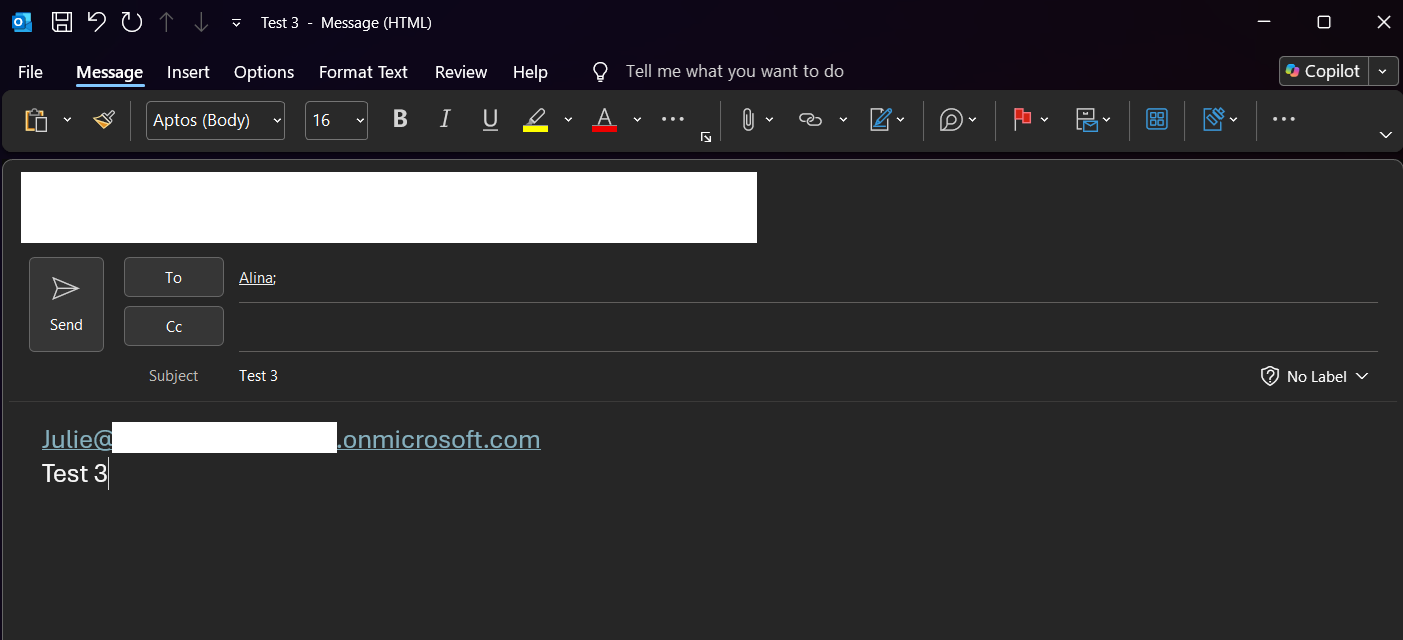The width and height of the screenshot is (1403, 640).
Task: Open Customize Quick Access Toolbar arrow
Action: coord(236,22)
